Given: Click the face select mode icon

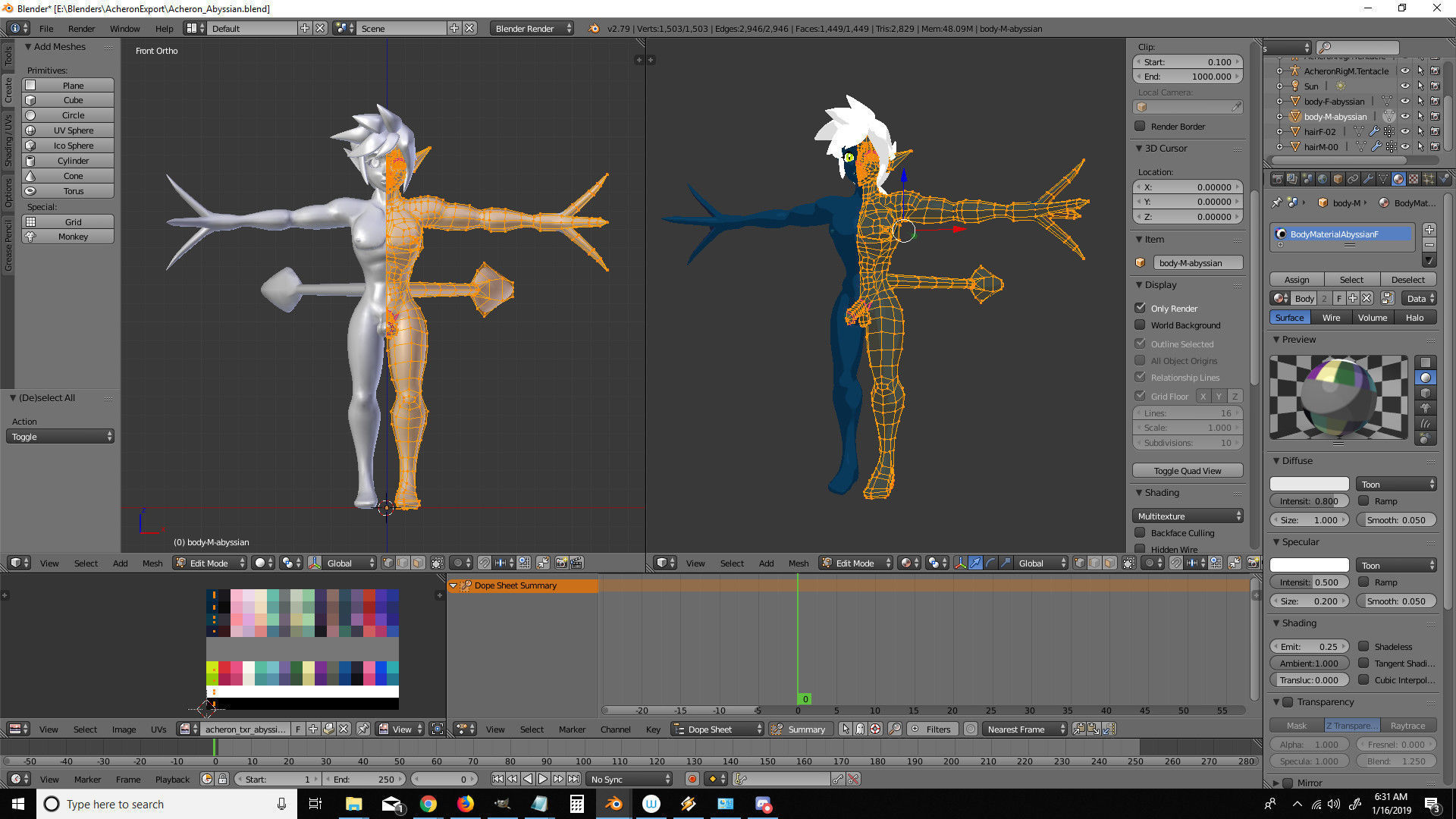Looking at the screenshot, I should pyautogui.click(x=419, y=563).
